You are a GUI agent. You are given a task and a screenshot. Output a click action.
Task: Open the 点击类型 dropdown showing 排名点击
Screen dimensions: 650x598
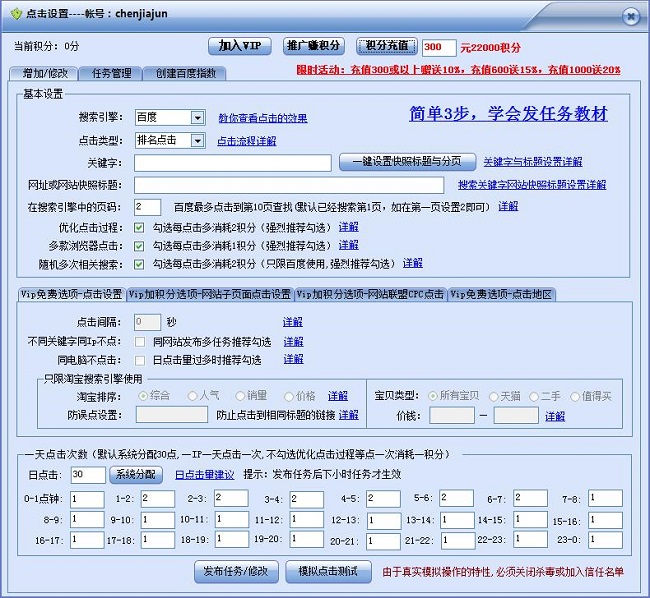[x=170, y=140]
